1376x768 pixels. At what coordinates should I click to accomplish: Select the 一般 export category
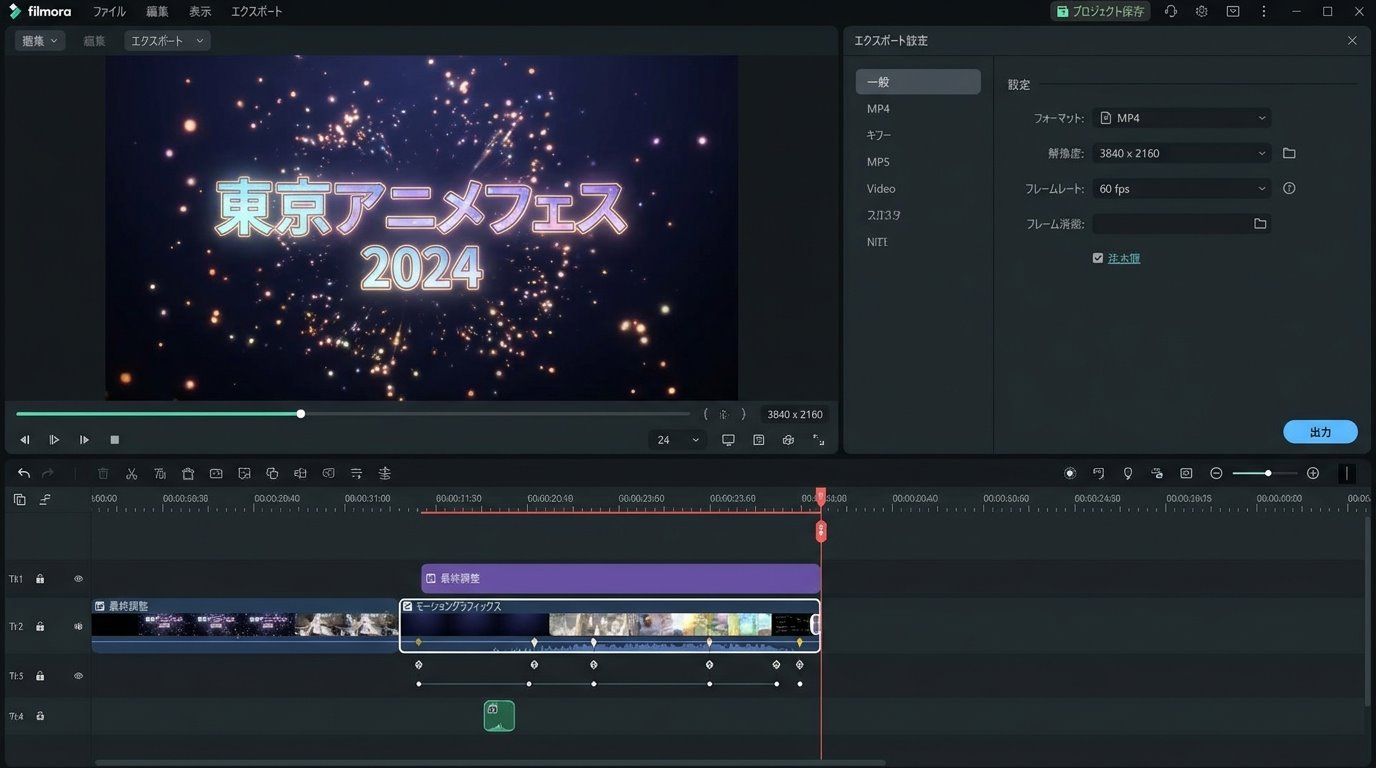[918, 82]
